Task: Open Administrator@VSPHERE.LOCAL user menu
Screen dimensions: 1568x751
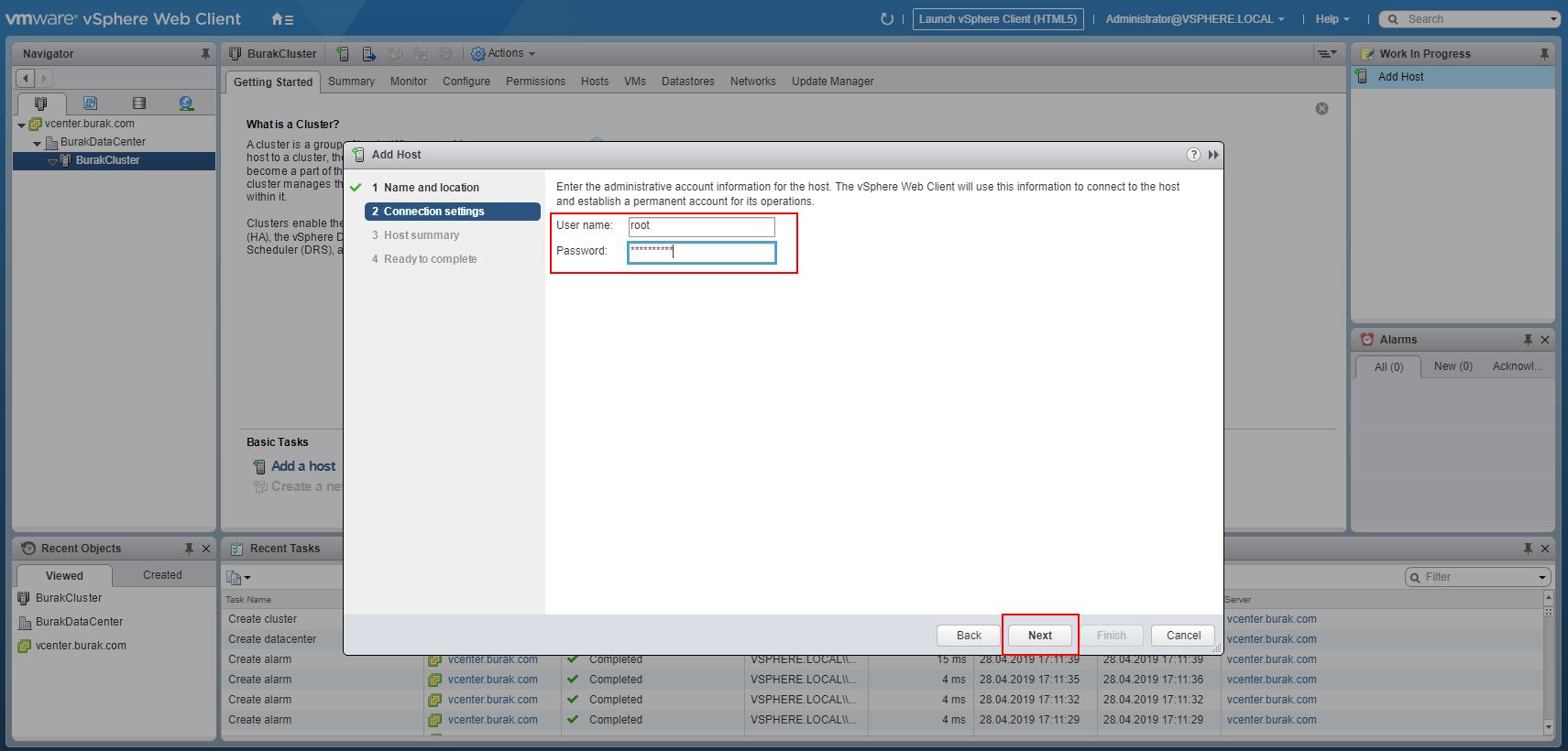Action: (1195, 18)
